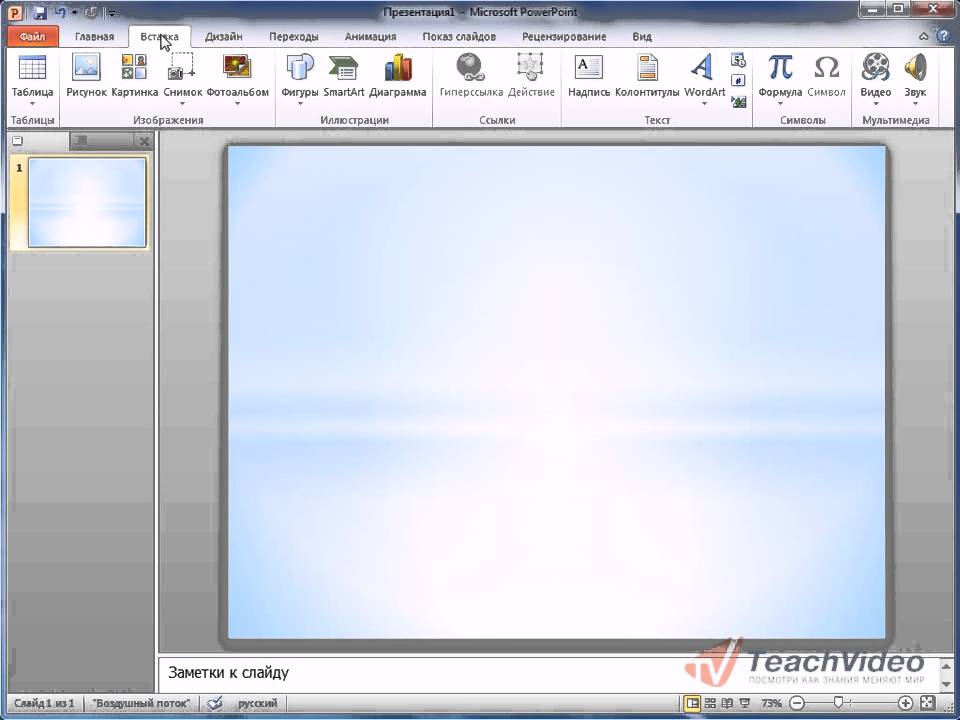Expand the Звук dropdown arrow
Viewport: 960px width, 720px height.
click(x=915, y=103)
